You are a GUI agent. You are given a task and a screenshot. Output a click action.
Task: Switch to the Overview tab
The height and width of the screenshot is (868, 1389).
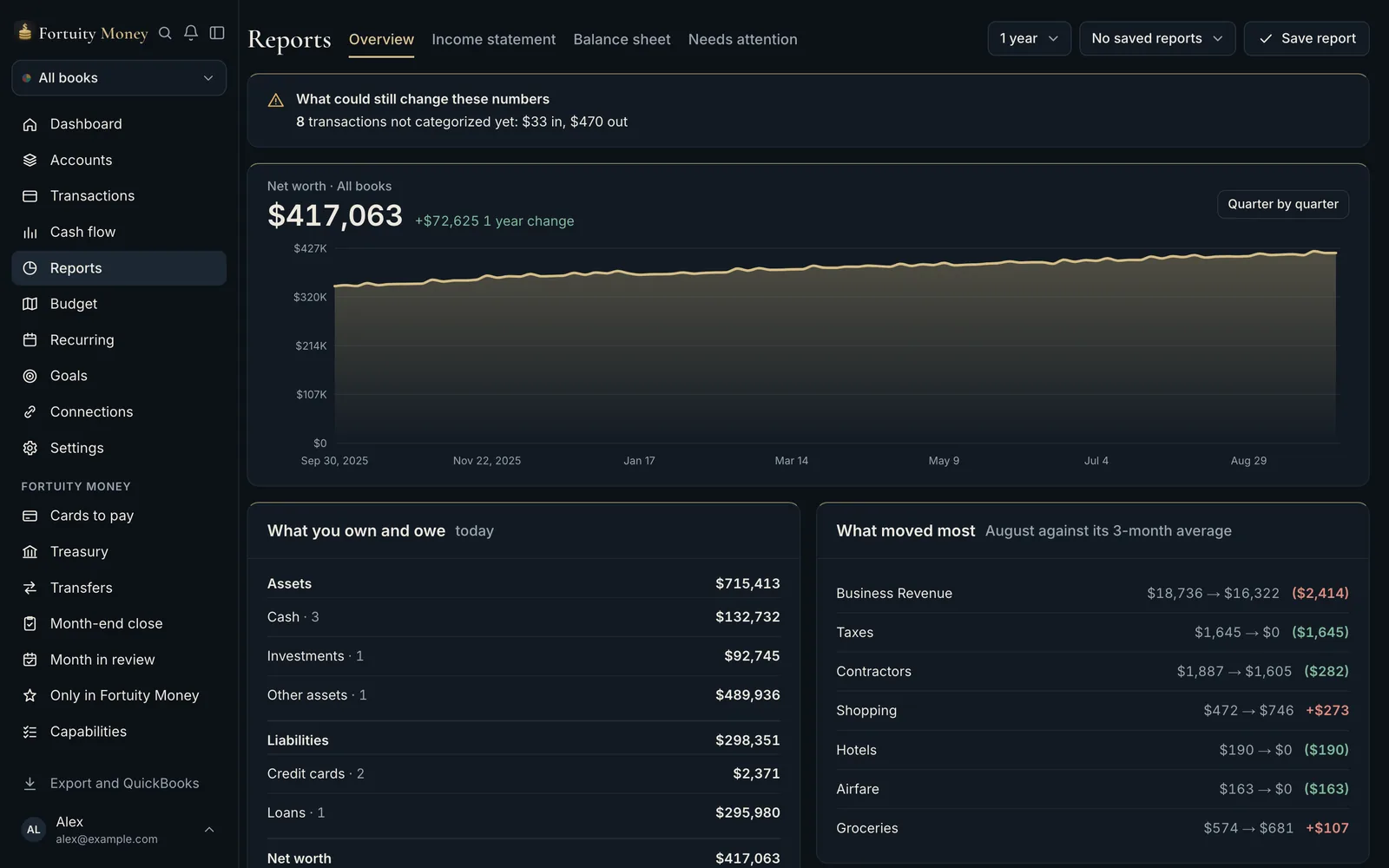pos(381,40)
